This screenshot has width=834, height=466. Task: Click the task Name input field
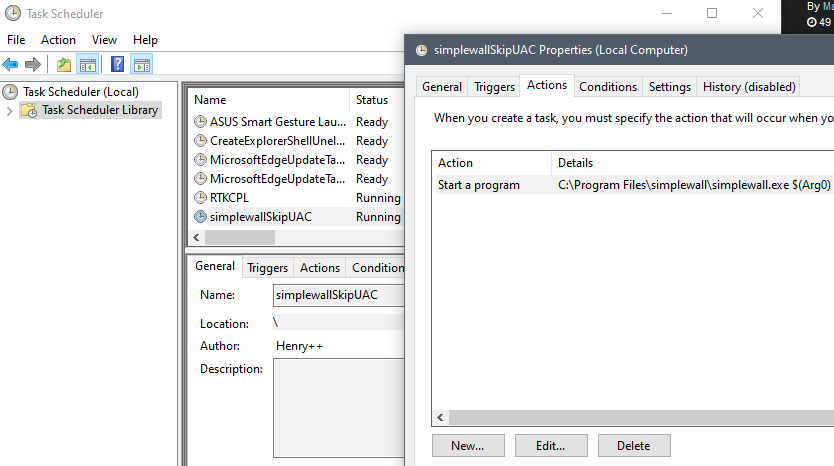point(335,296)
